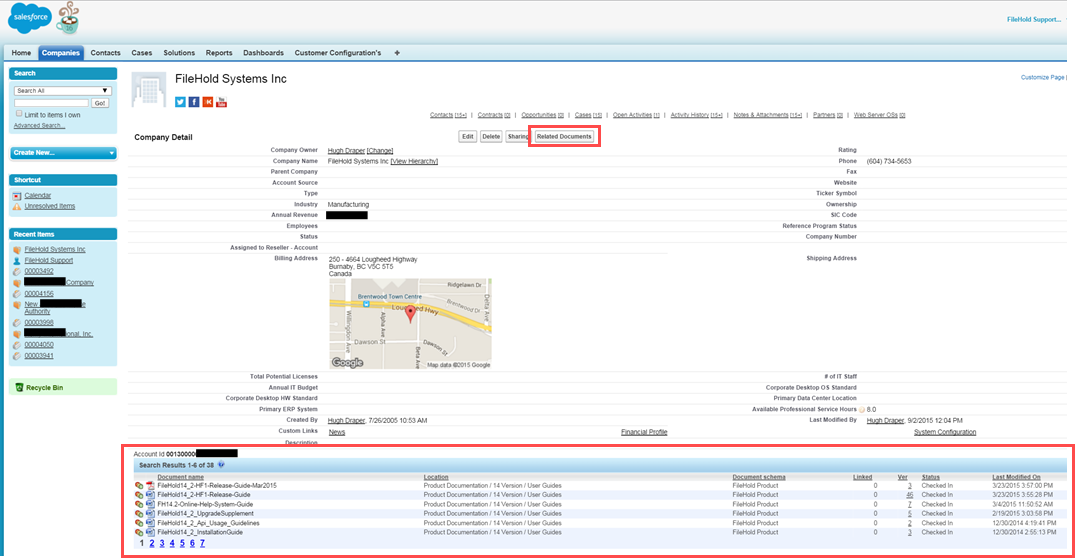1075x558 pixels.
Task: Click the contact icon beside FileHold Support recent item
Action: coord(17,260)
